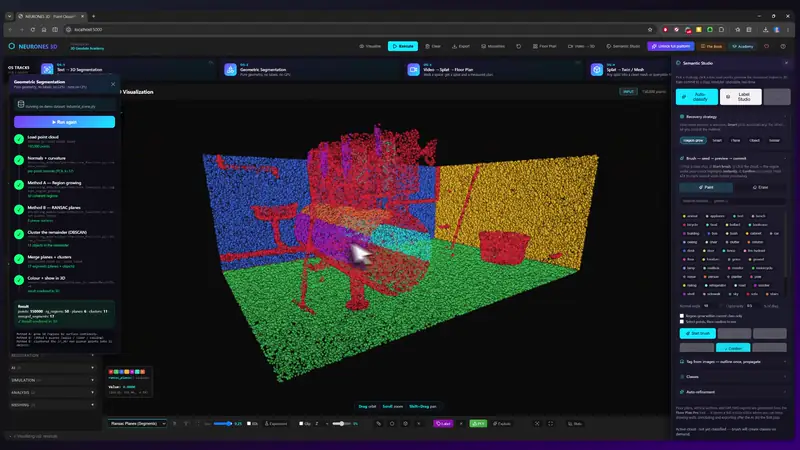Click the Load point cloud step checkmark
The image size is (800, 450).
click(19, 139)
